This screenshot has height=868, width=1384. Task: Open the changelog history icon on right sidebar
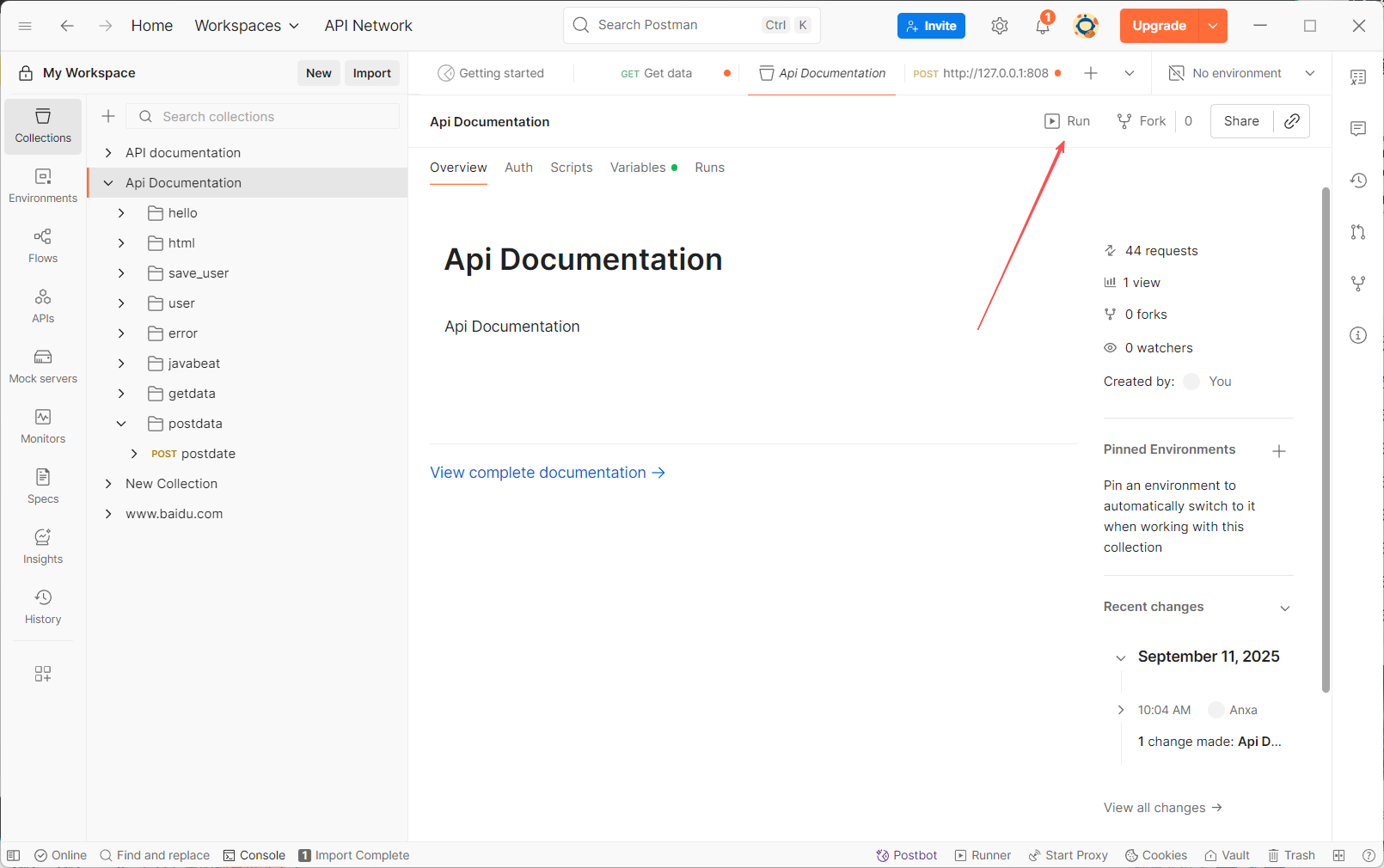[1358, 180]
